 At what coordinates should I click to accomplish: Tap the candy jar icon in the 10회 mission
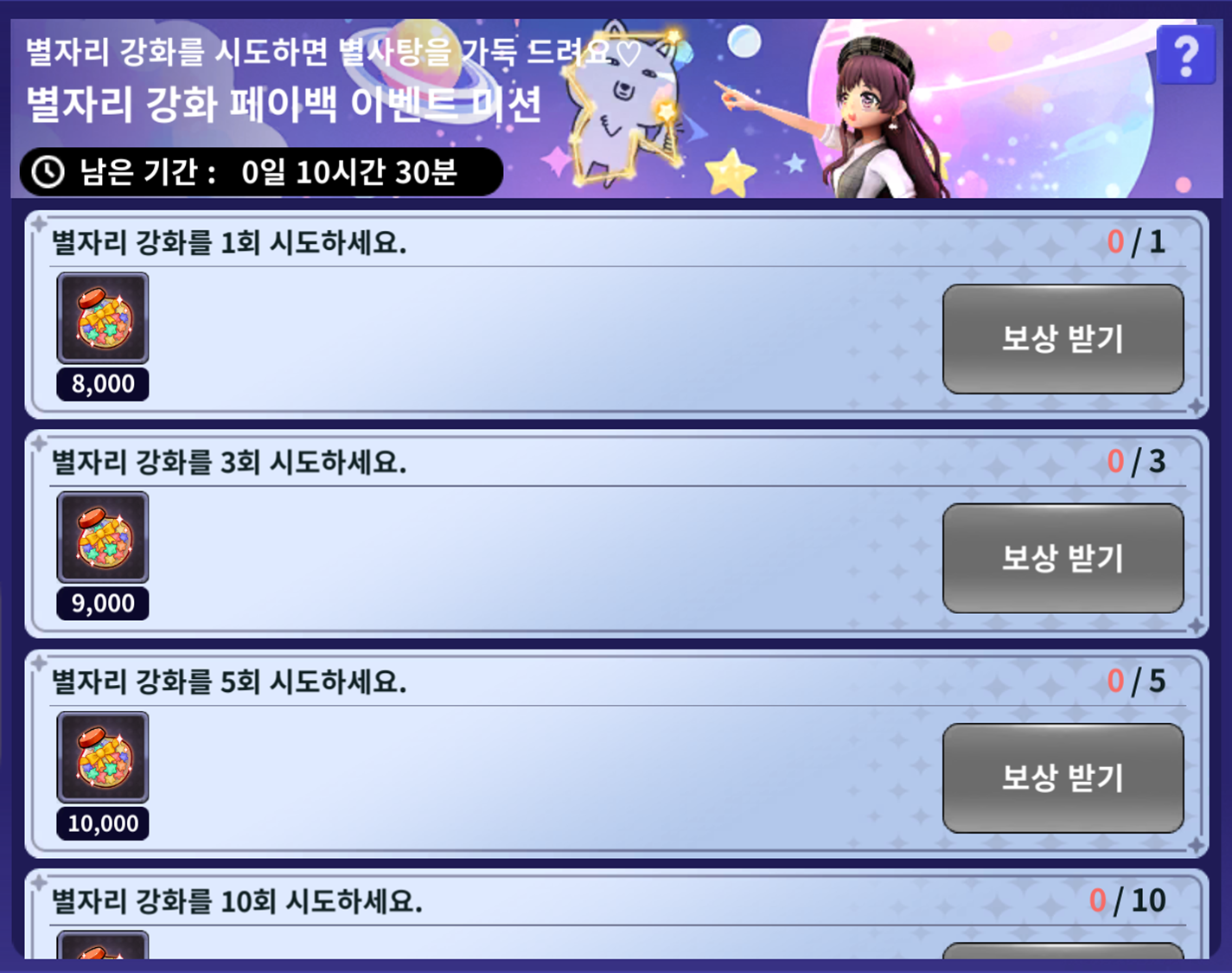click(103, 944)
